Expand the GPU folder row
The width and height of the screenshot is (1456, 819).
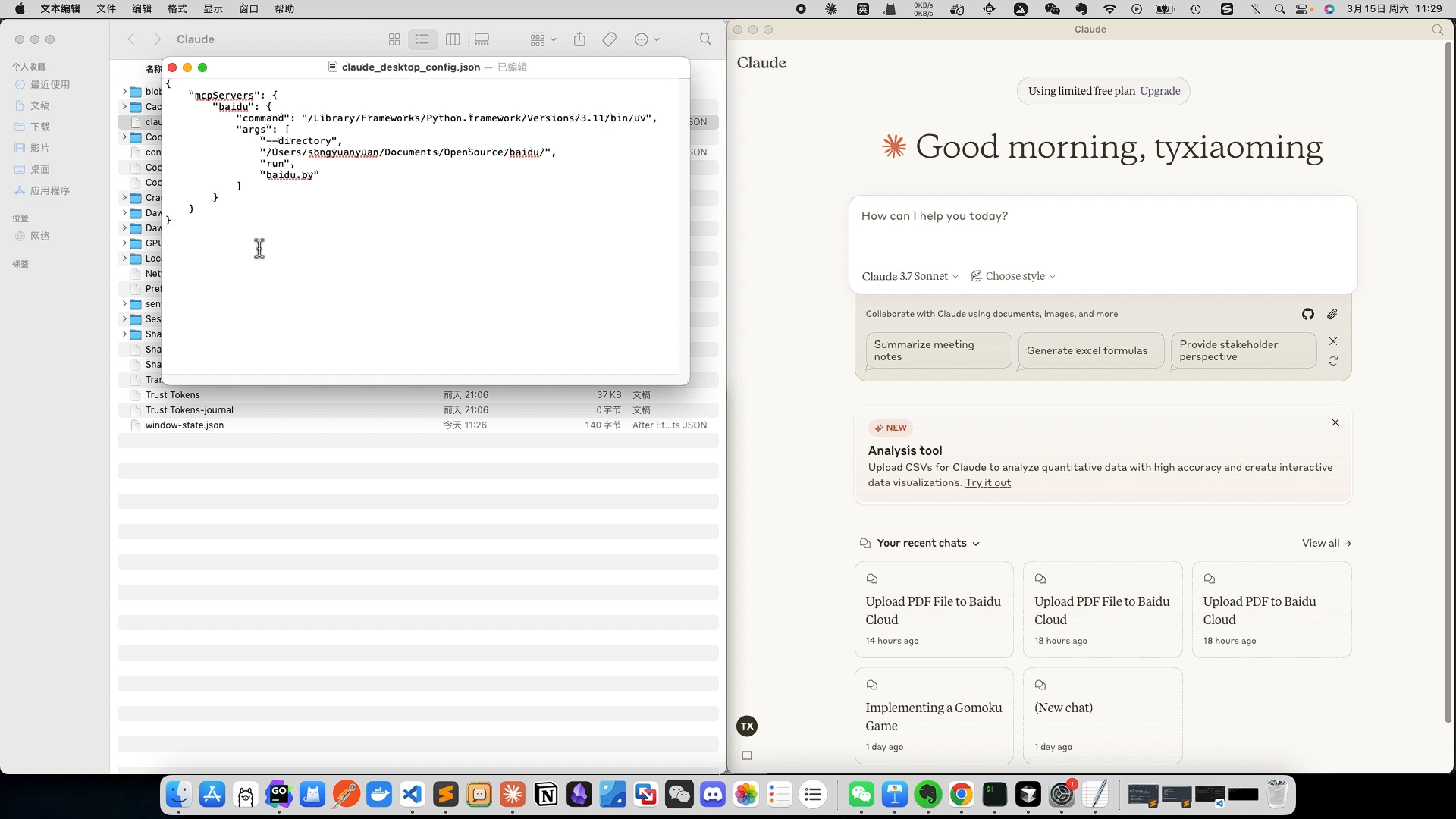pos(124,243)
